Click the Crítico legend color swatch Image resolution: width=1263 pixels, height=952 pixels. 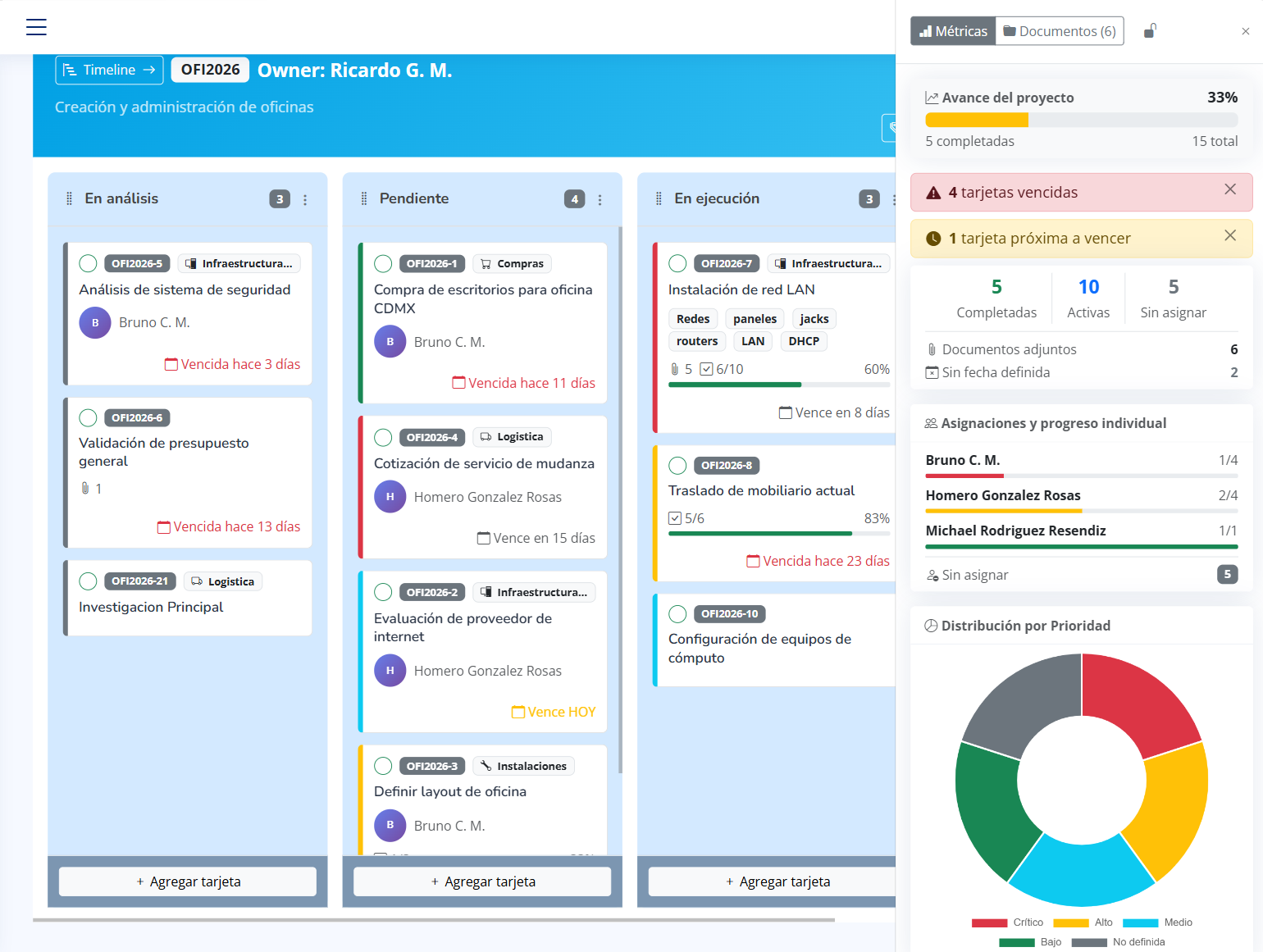pos(989,922)
